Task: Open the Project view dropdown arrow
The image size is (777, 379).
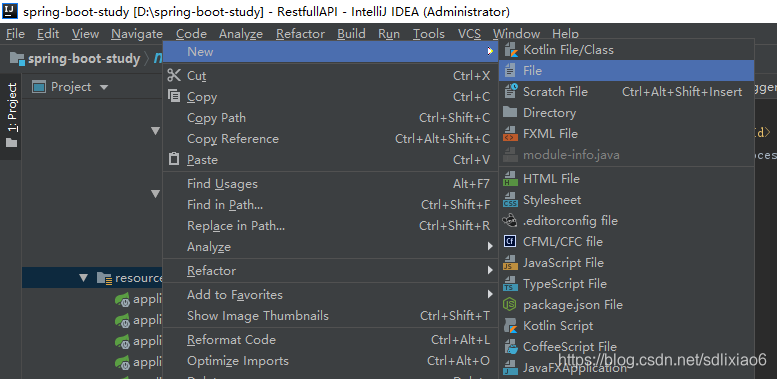Action: [x=104, y=88]
